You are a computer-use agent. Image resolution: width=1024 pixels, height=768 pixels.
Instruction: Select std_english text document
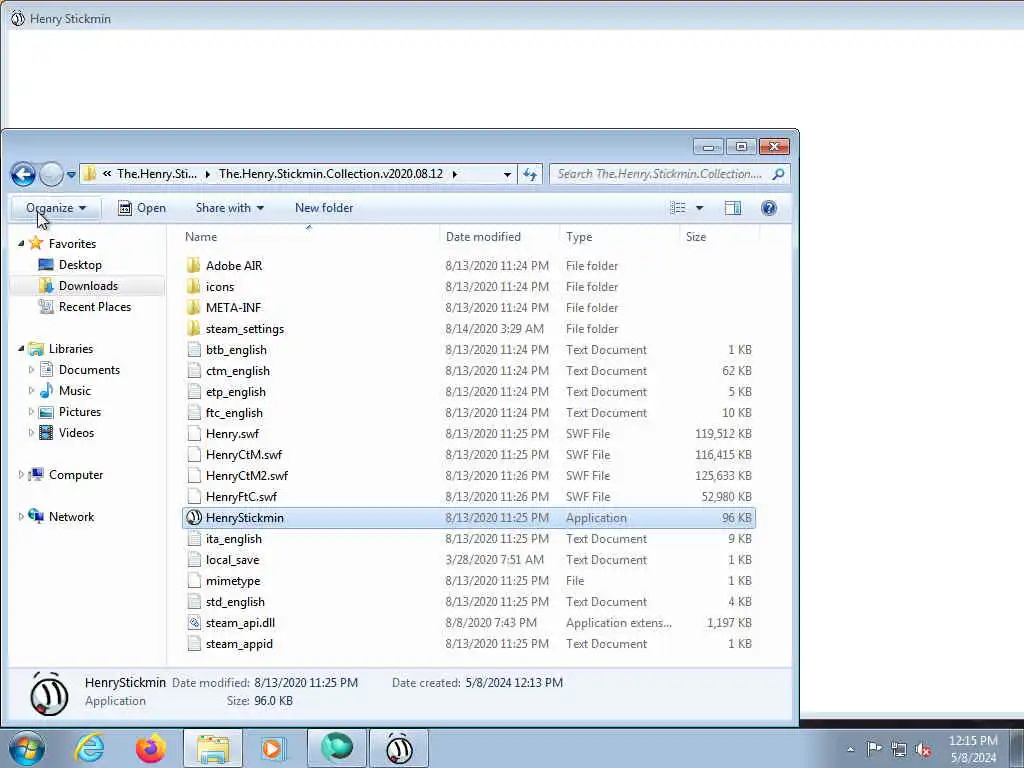(235, 601)
